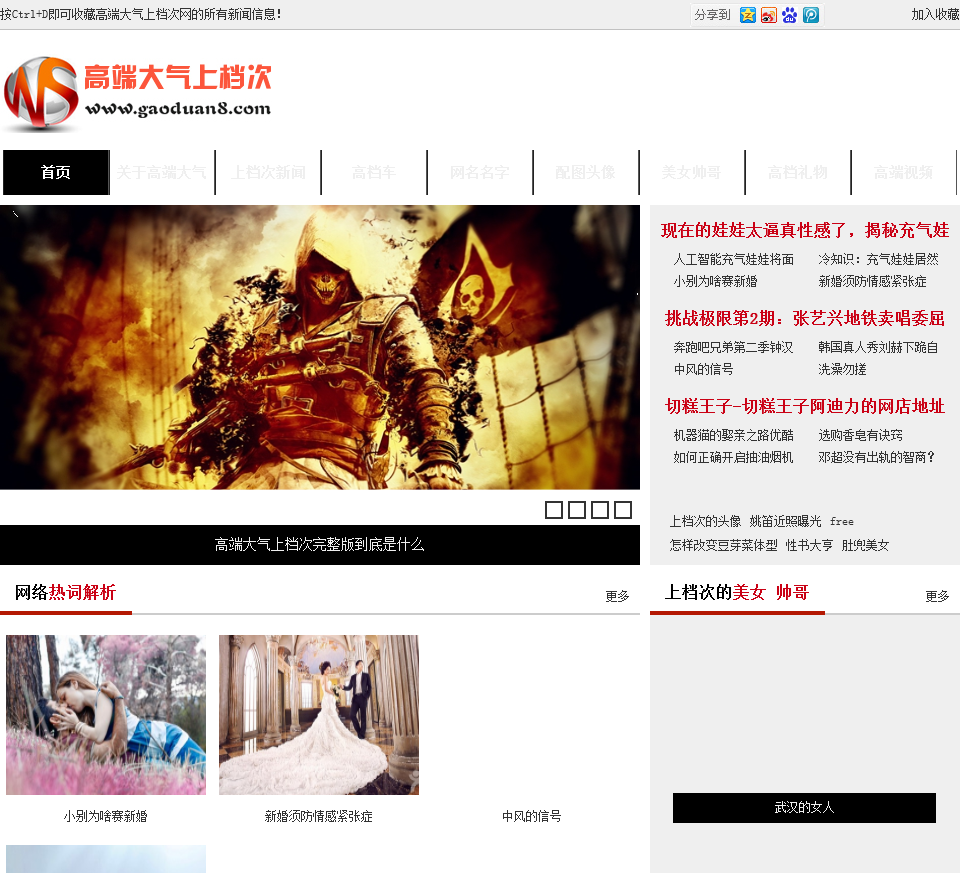
Task: Select the fourth slideshow indicator square
Action: point(623,510)
